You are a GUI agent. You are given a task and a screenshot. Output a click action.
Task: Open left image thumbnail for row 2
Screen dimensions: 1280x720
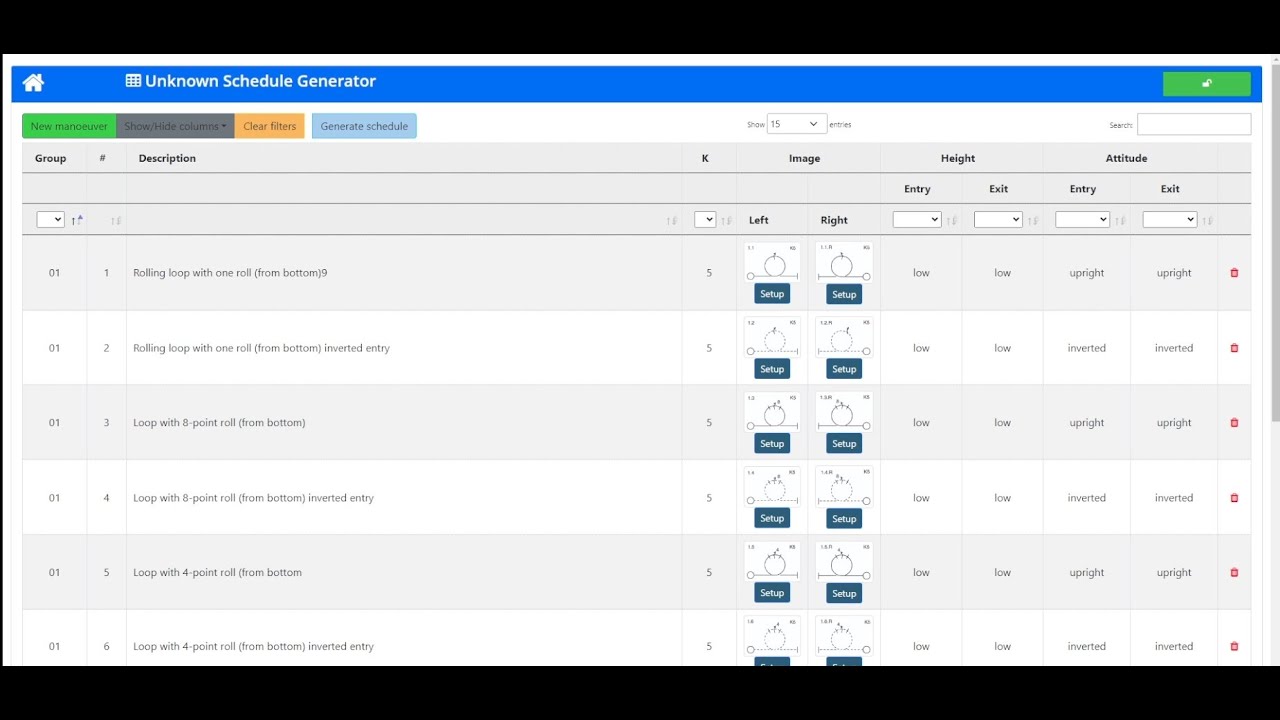772,337
